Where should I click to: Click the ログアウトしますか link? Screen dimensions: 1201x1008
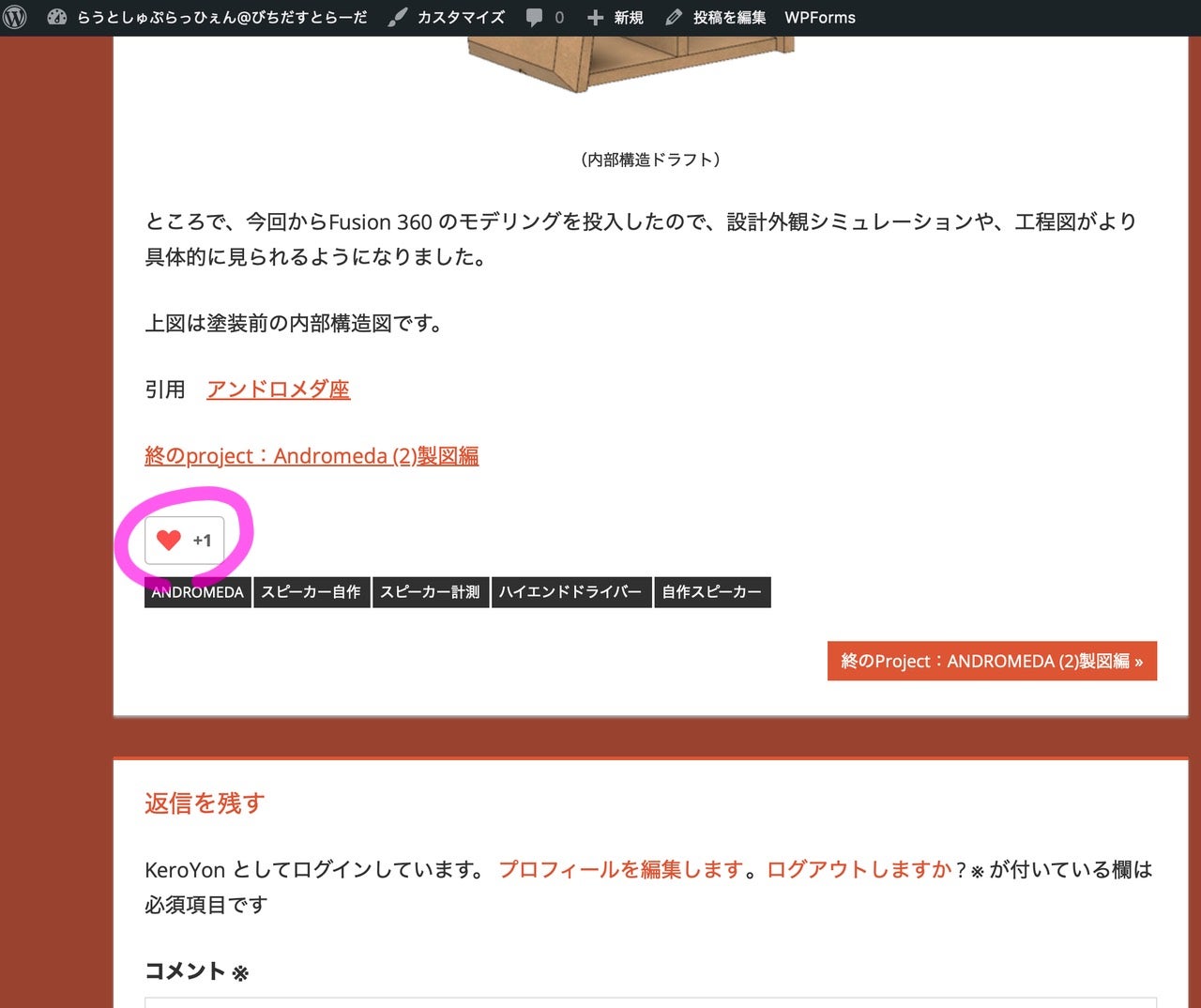tap(859, 869)
